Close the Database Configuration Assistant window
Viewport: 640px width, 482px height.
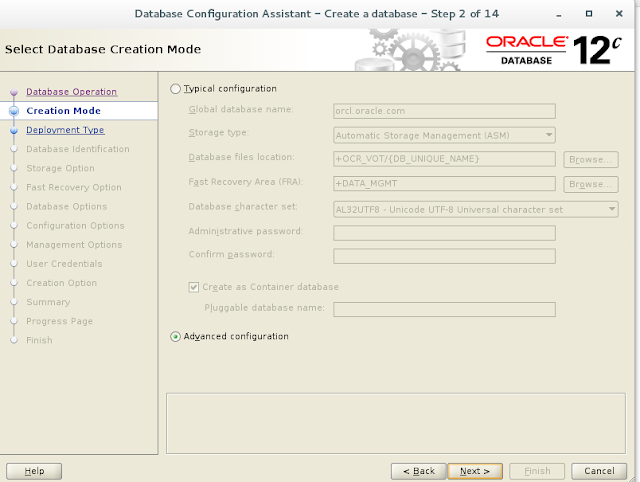coord(619,14)
